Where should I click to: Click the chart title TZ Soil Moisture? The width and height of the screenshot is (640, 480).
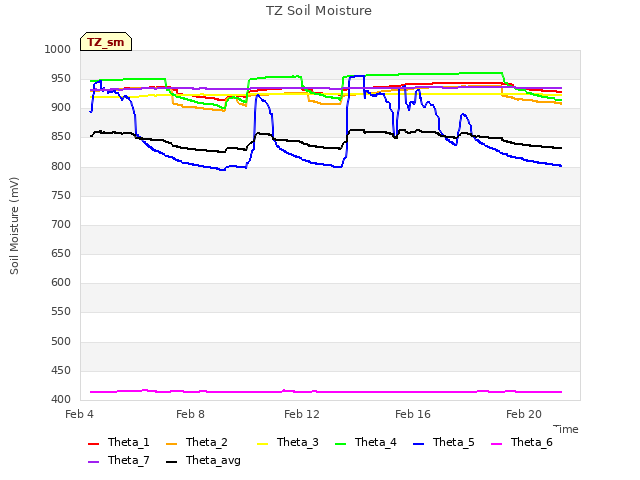[319, 11]
